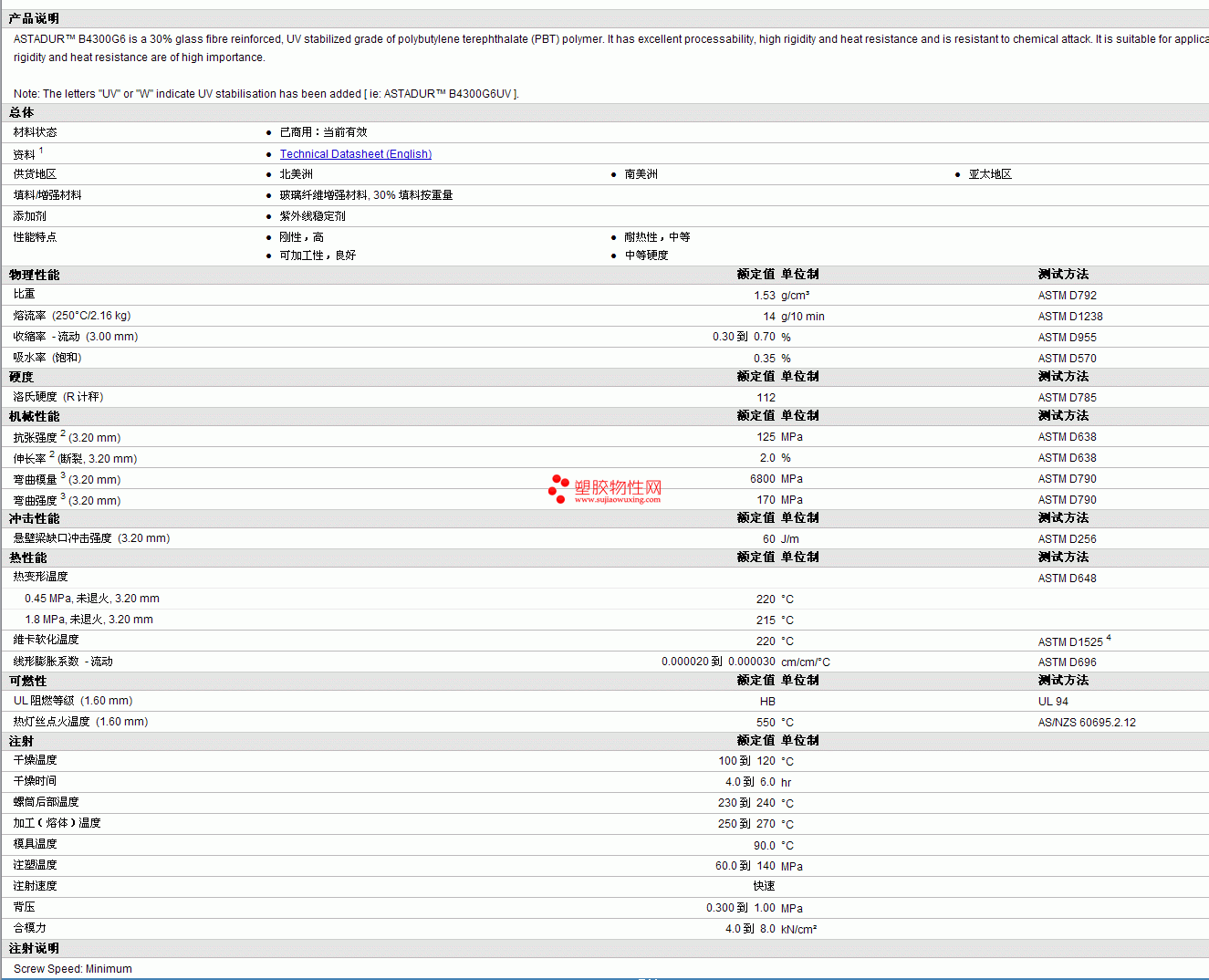Open the Technical Datasheet (English) link
1209x980 pixels.
tap(356, 154)
